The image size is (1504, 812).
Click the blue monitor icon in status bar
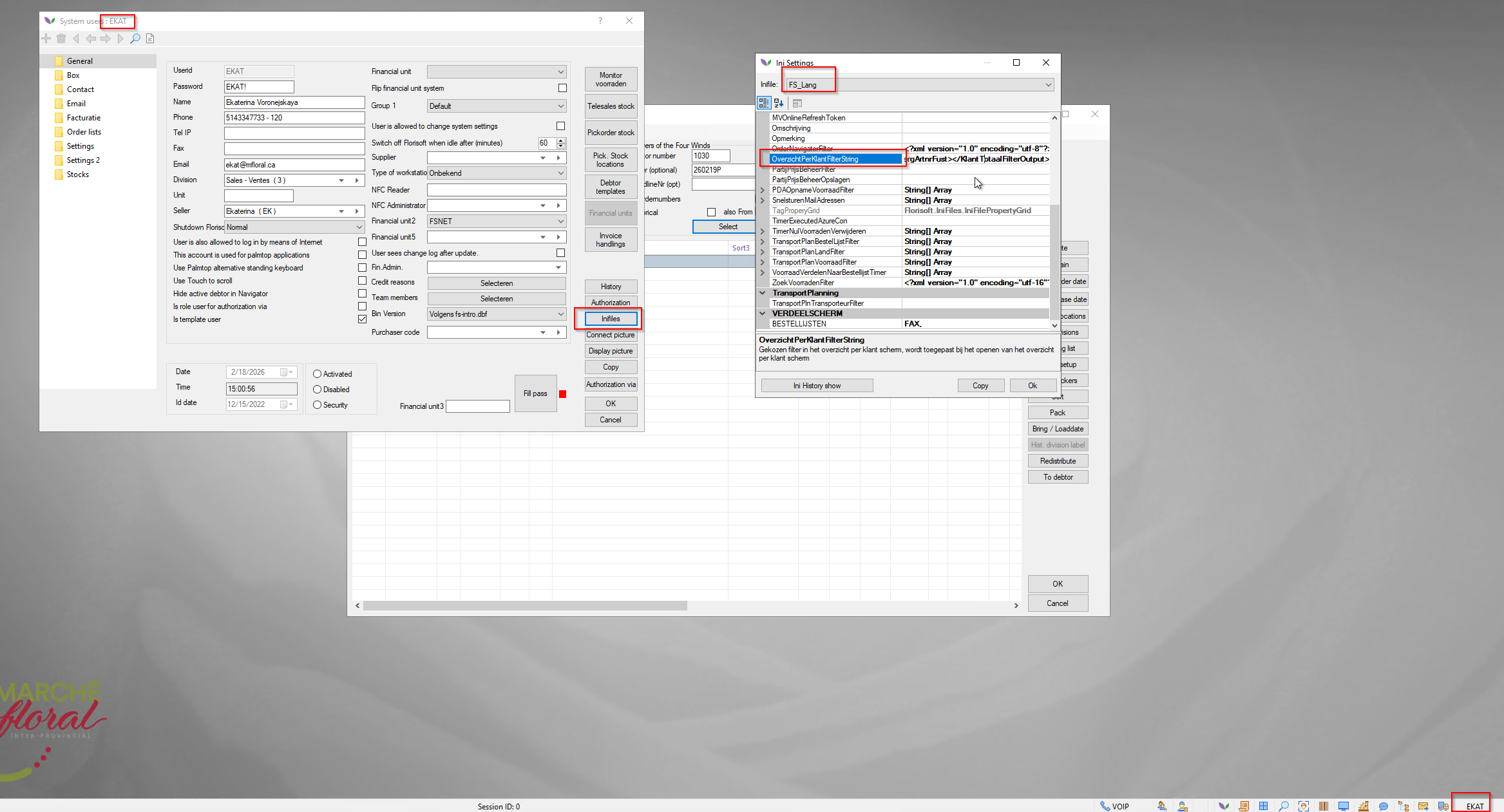pos(1344,806)
